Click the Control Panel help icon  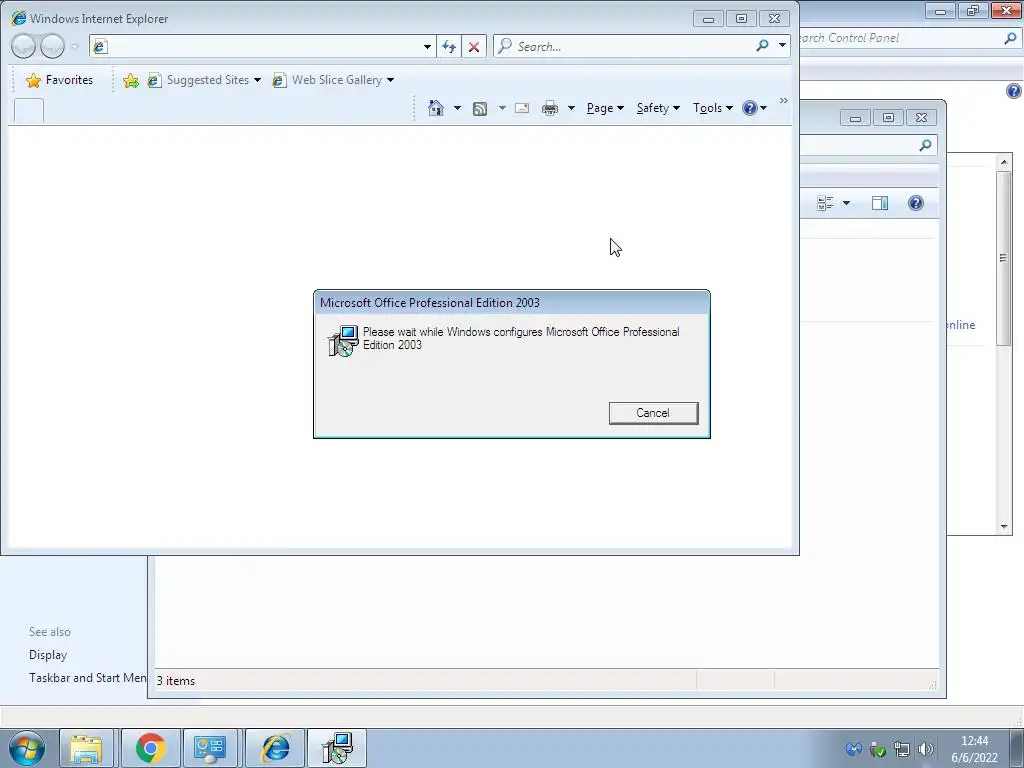tap(1014, 91)
